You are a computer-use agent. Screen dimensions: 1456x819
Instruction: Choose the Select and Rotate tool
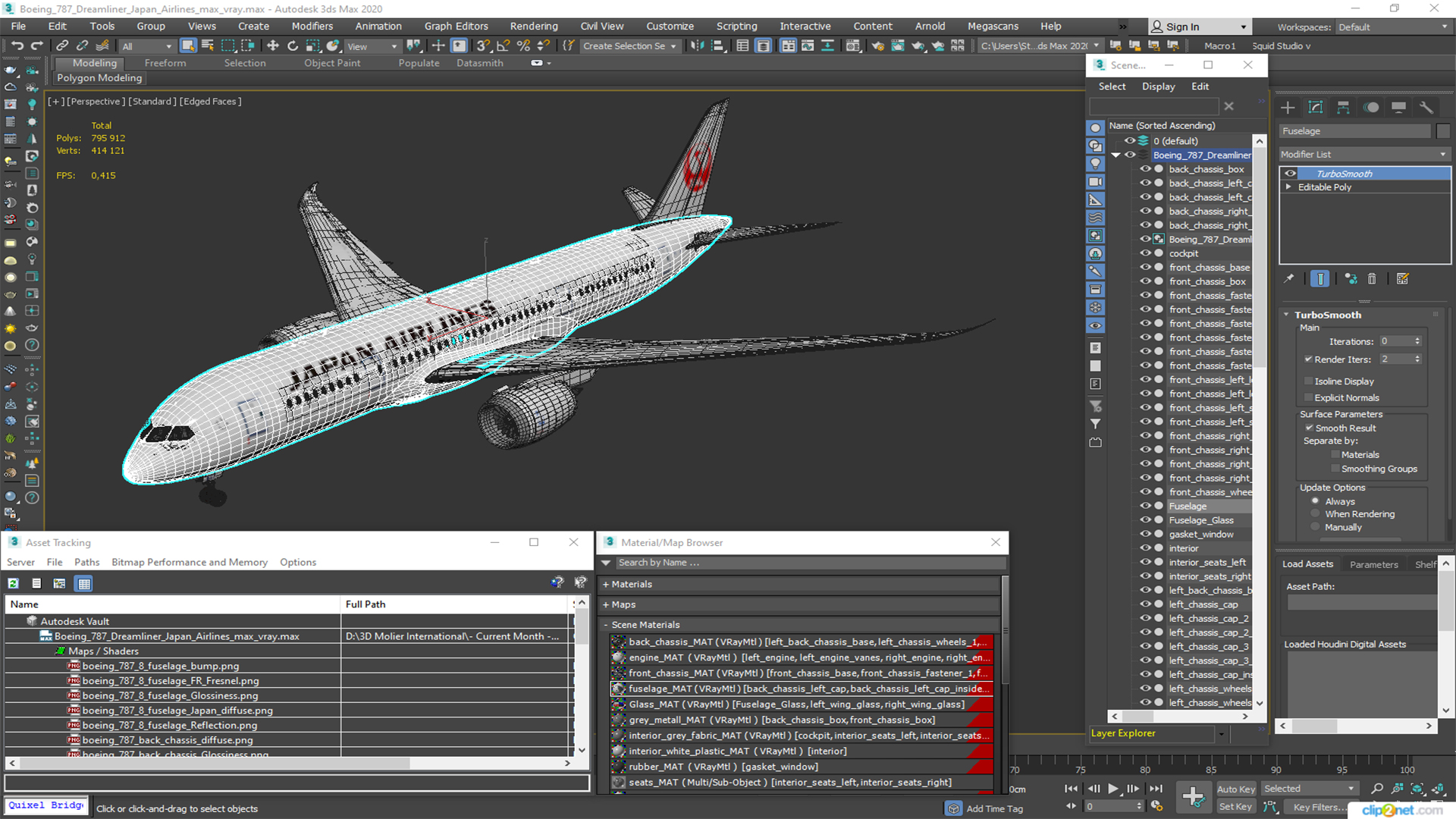[x=293, y=46]
